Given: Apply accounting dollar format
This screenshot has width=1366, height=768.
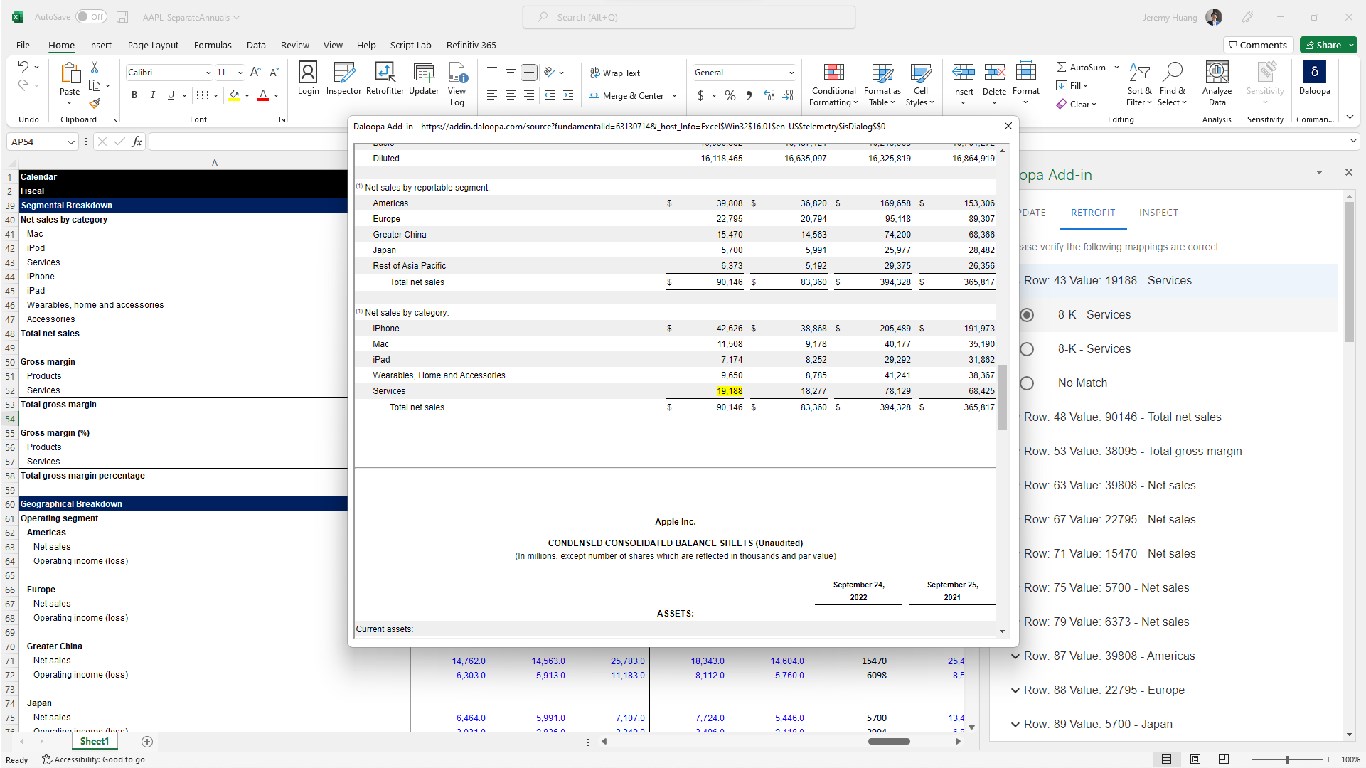Looking at the screenshot, I should coord(701,96).
